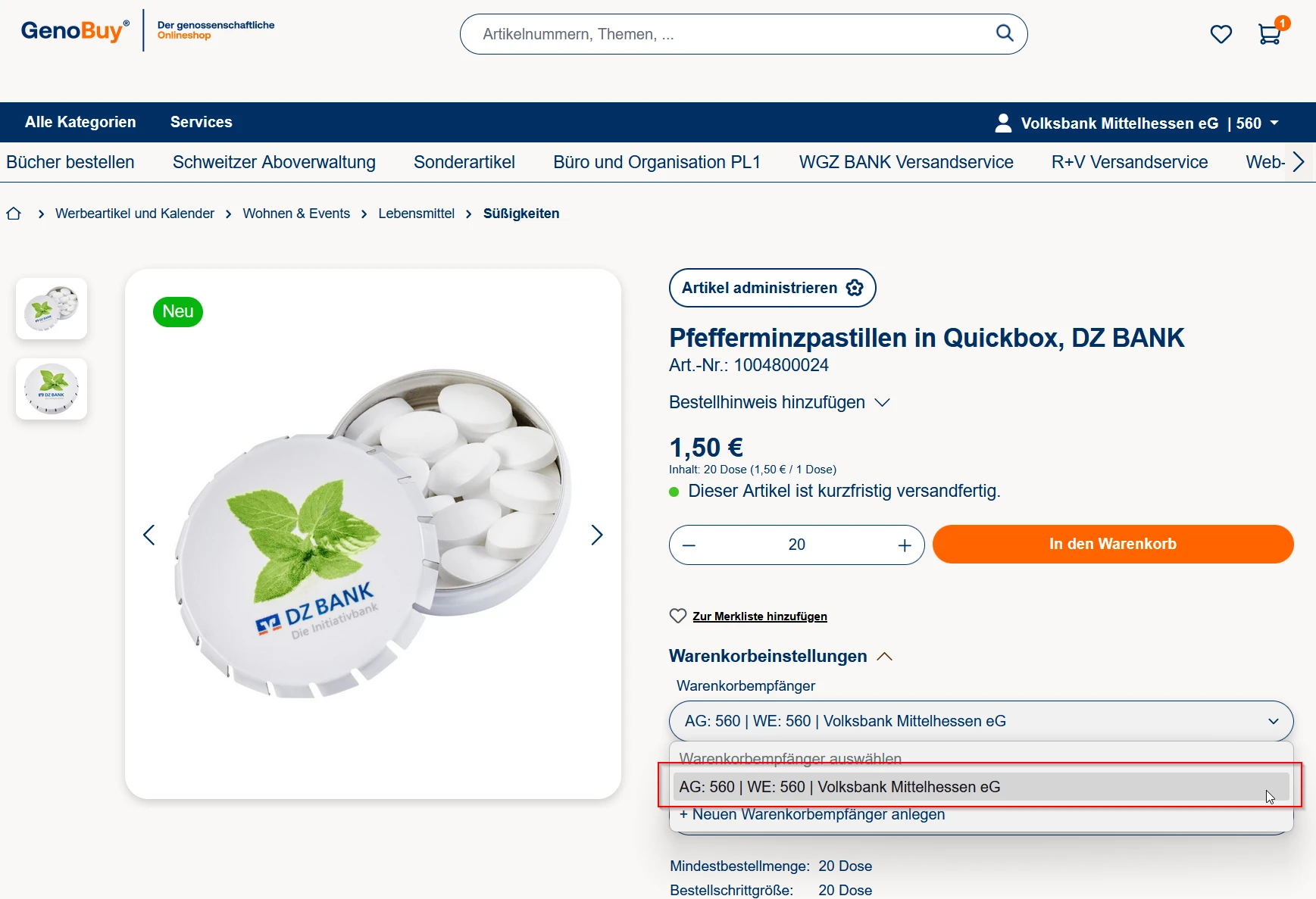Open the wishlist heart icon in header
This screenshot has height=899, width=1316.
(x=1221, y=34)
